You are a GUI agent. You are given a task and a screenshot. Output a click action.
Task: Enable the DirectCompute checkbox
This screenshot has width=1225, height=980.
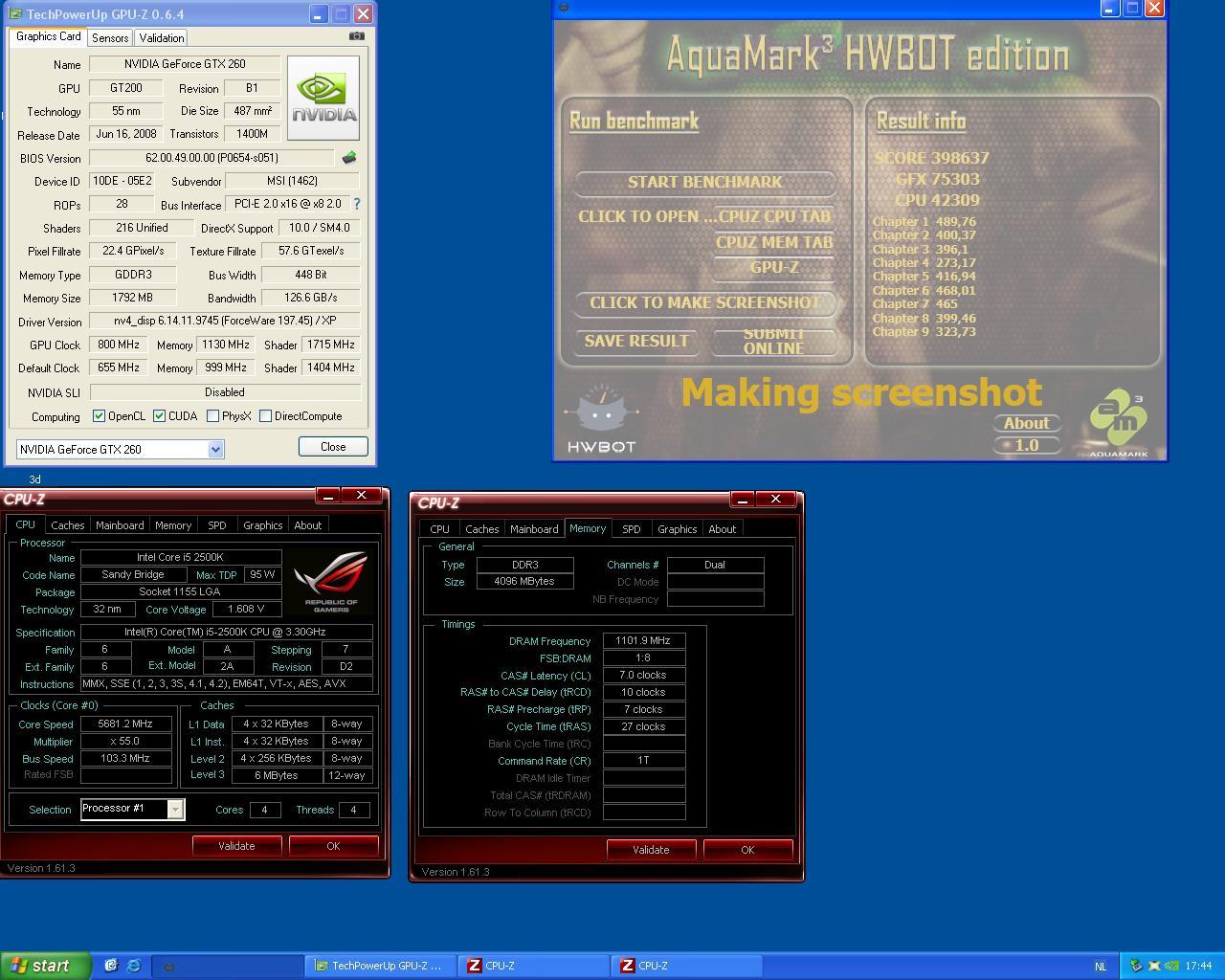point(265,416)
